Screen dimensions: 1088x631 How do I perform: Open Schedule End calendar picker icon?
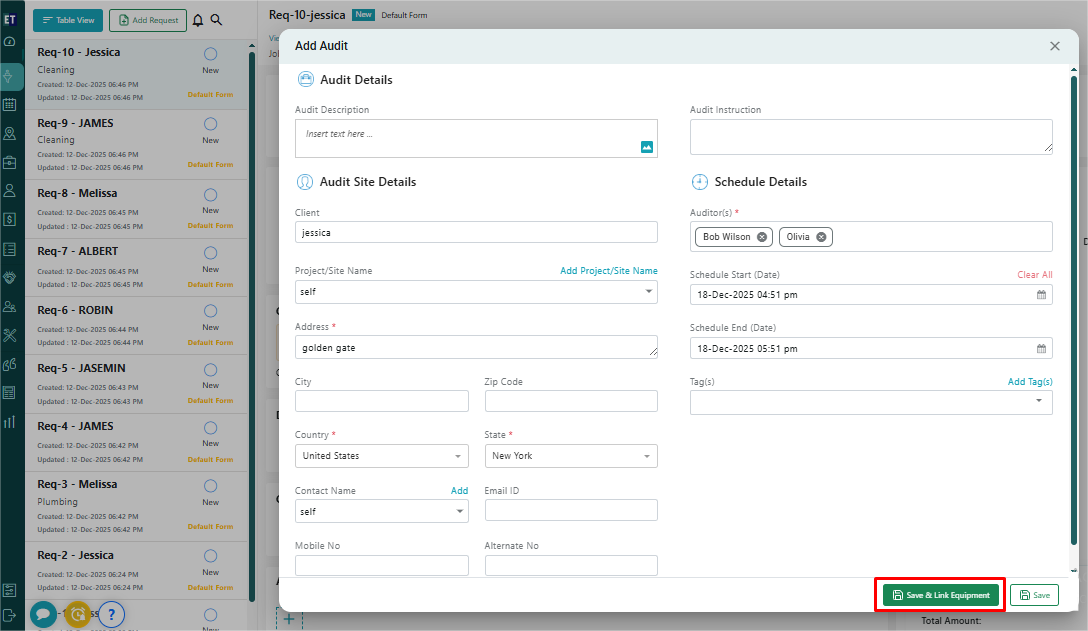[1041, 349]
